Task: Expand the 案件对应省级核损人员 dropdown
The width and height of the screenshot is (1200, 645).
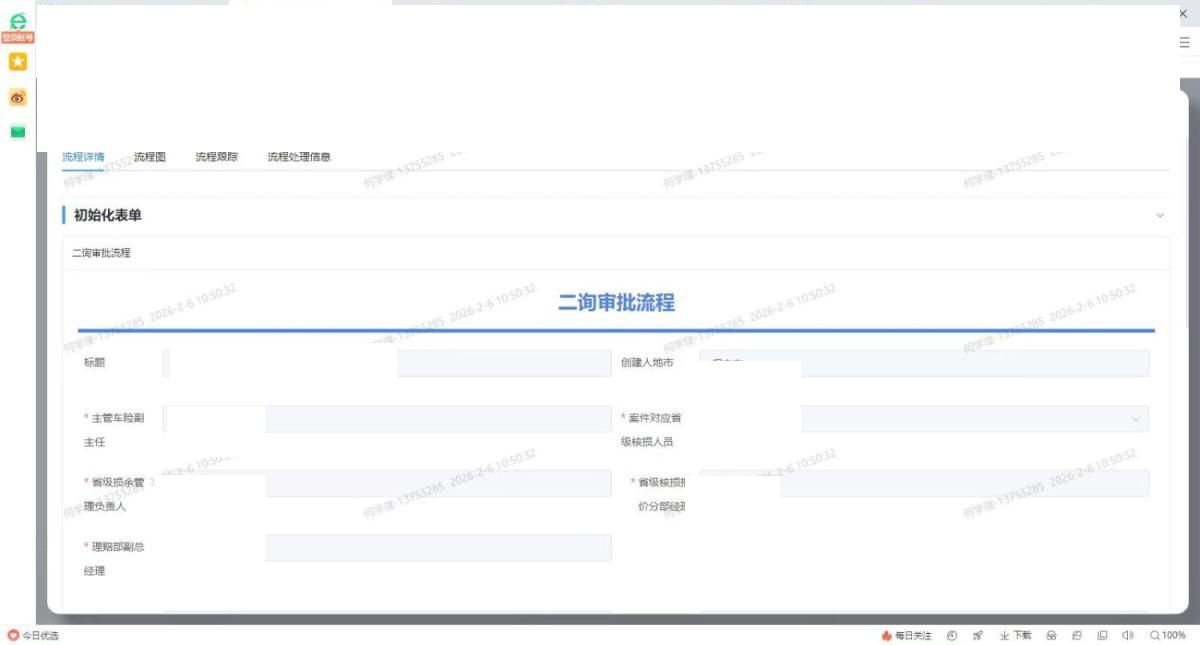Action: [x=1135, y=419]
